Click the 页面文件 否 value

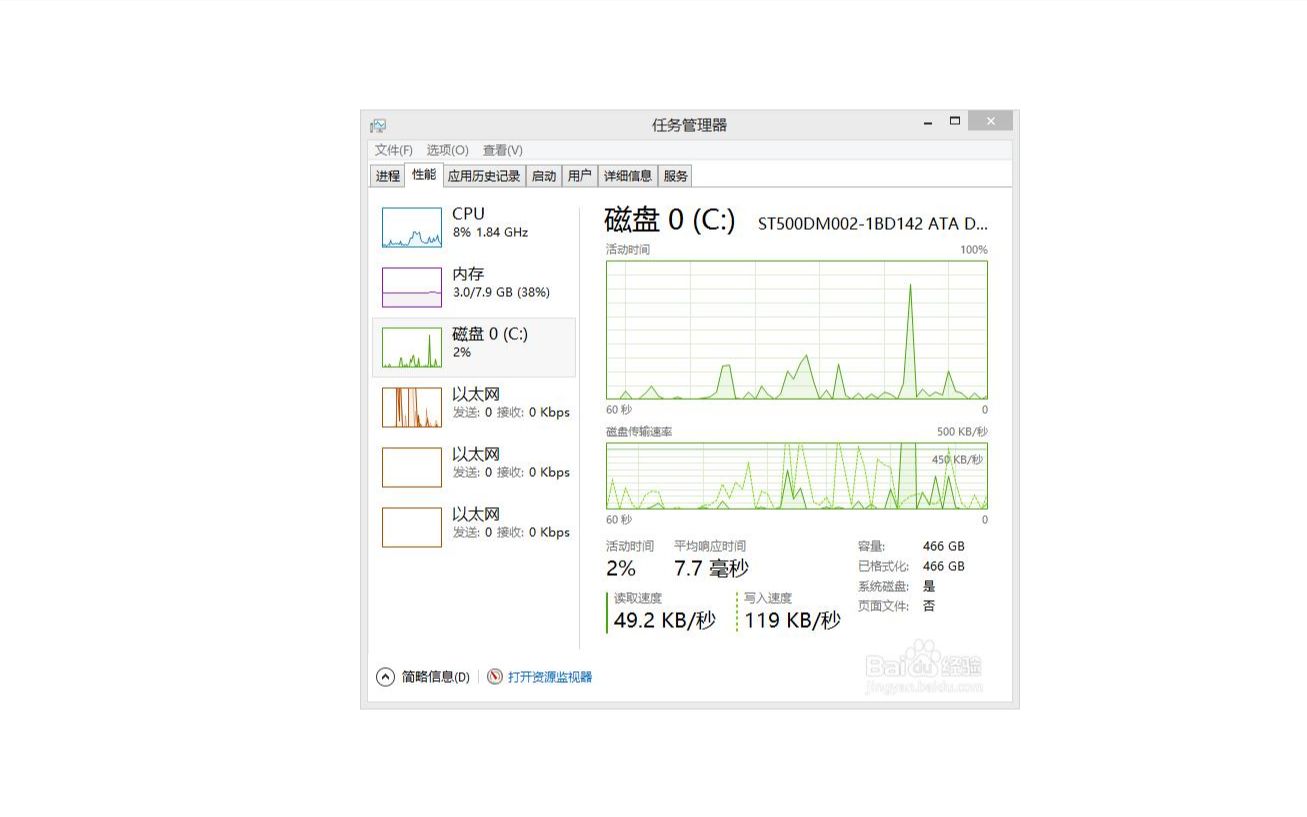(929, 606)
